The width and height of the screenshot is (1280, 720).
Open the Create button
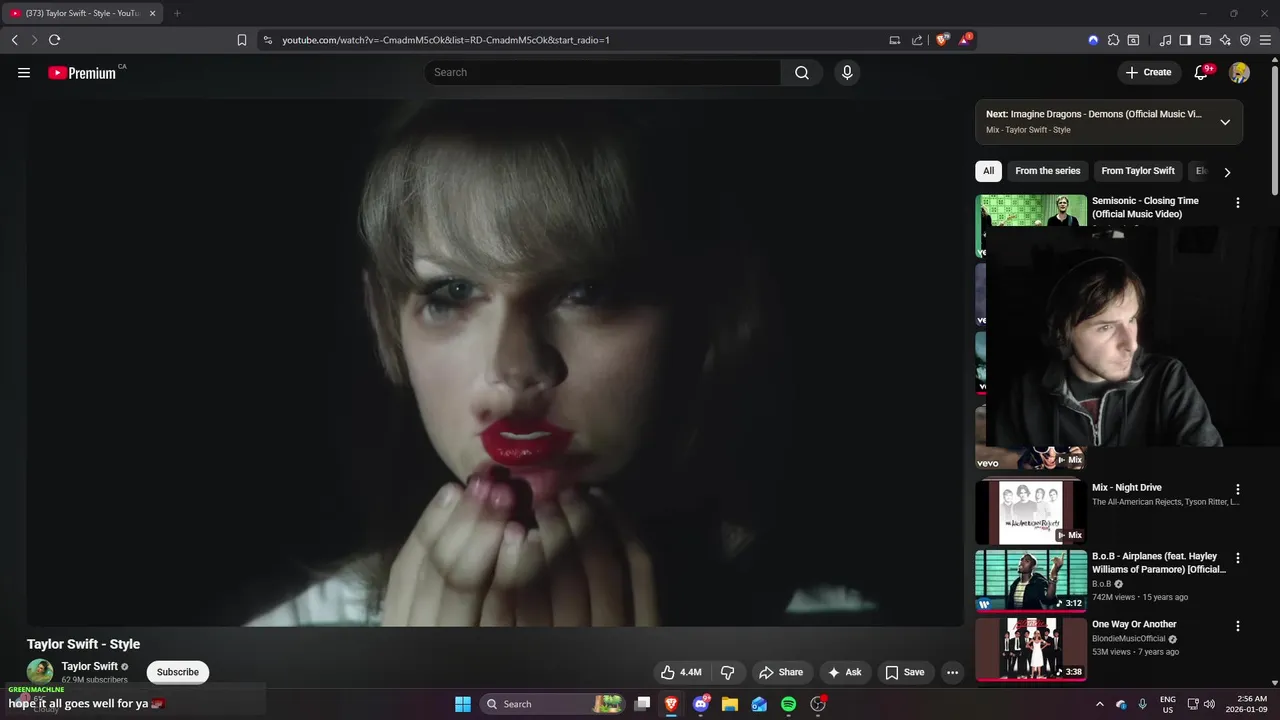[x=1148, y=72]
